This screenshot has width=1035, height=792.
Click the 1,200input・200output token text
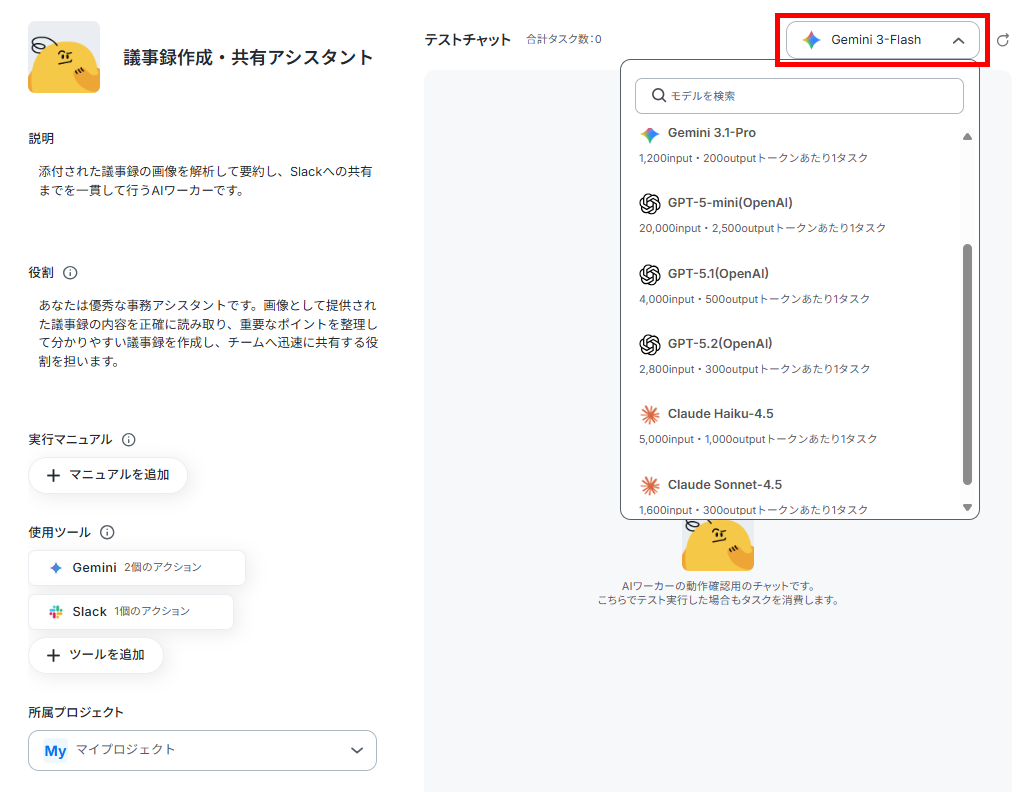[753, 158]
